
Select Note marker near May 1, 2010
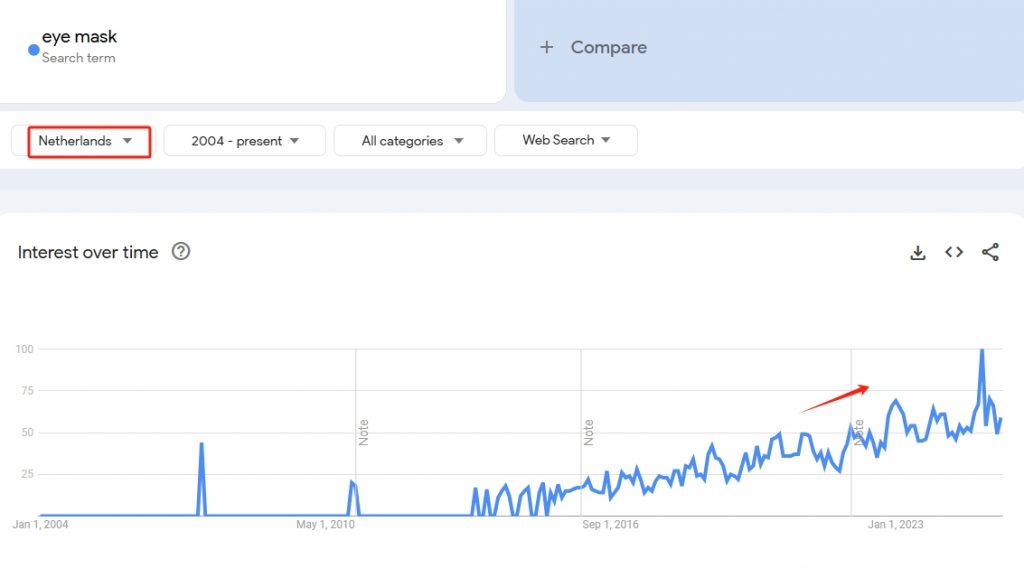point(364,432)
